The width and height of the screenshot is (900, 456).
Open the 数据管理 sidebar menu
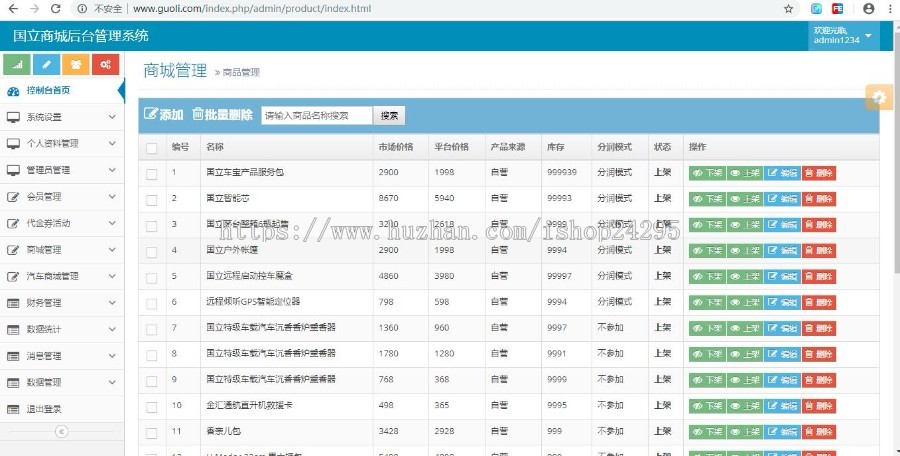click(x=61, y=382)
